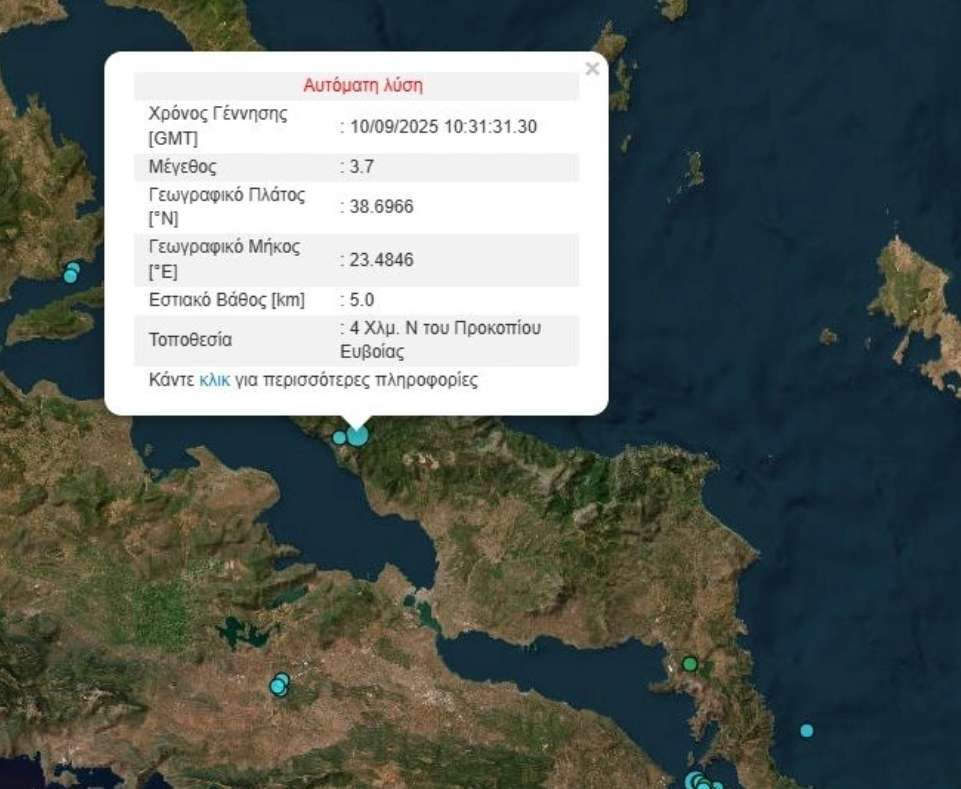
Task: Click the 'Τοποθεσία' label
Action: (191, 340)
